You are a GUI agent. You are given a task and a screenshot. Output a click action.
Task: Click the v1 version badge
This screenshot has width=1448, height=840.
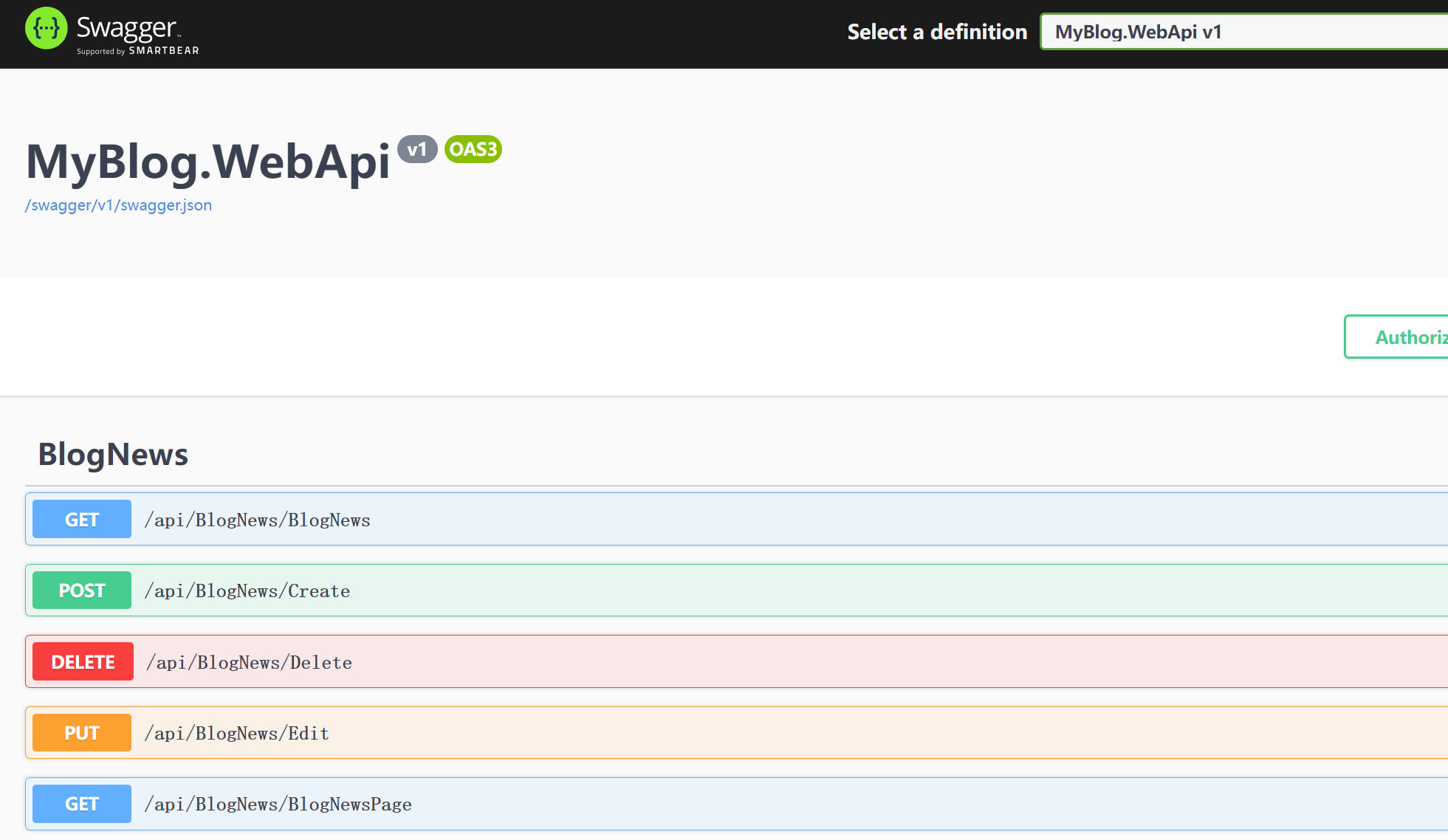click(x=417, y=149)
